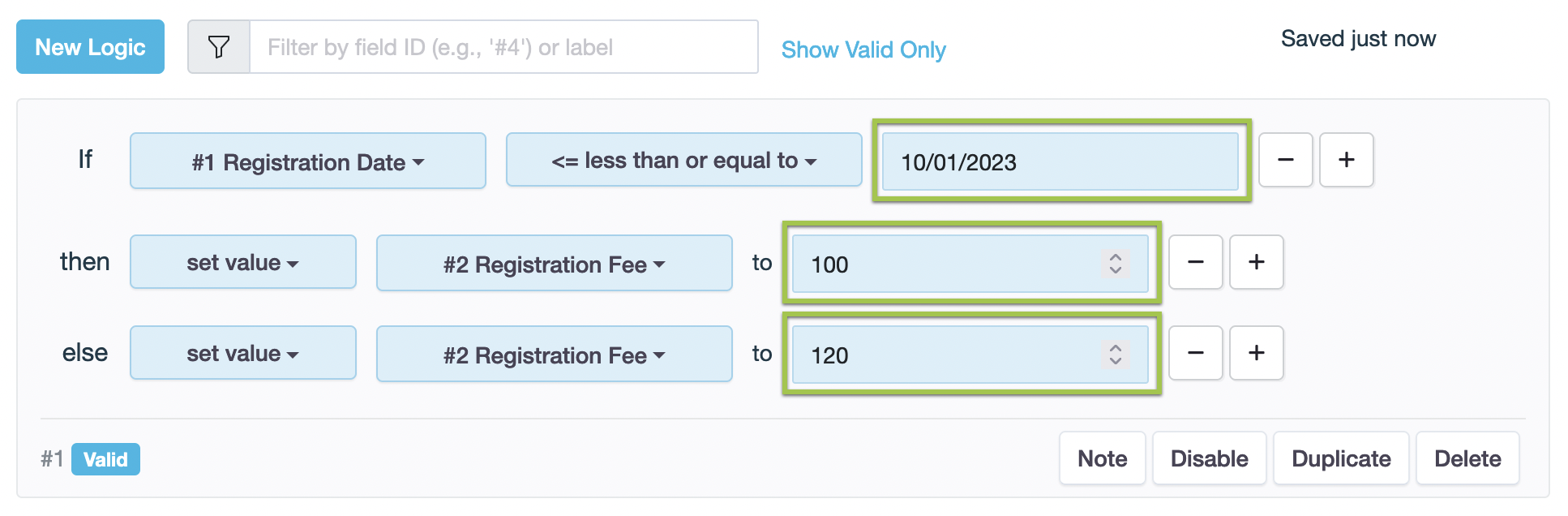Add a Note to the rule
The width and height of the screenshot is (1568, 516).
(x=1102, y=458)
